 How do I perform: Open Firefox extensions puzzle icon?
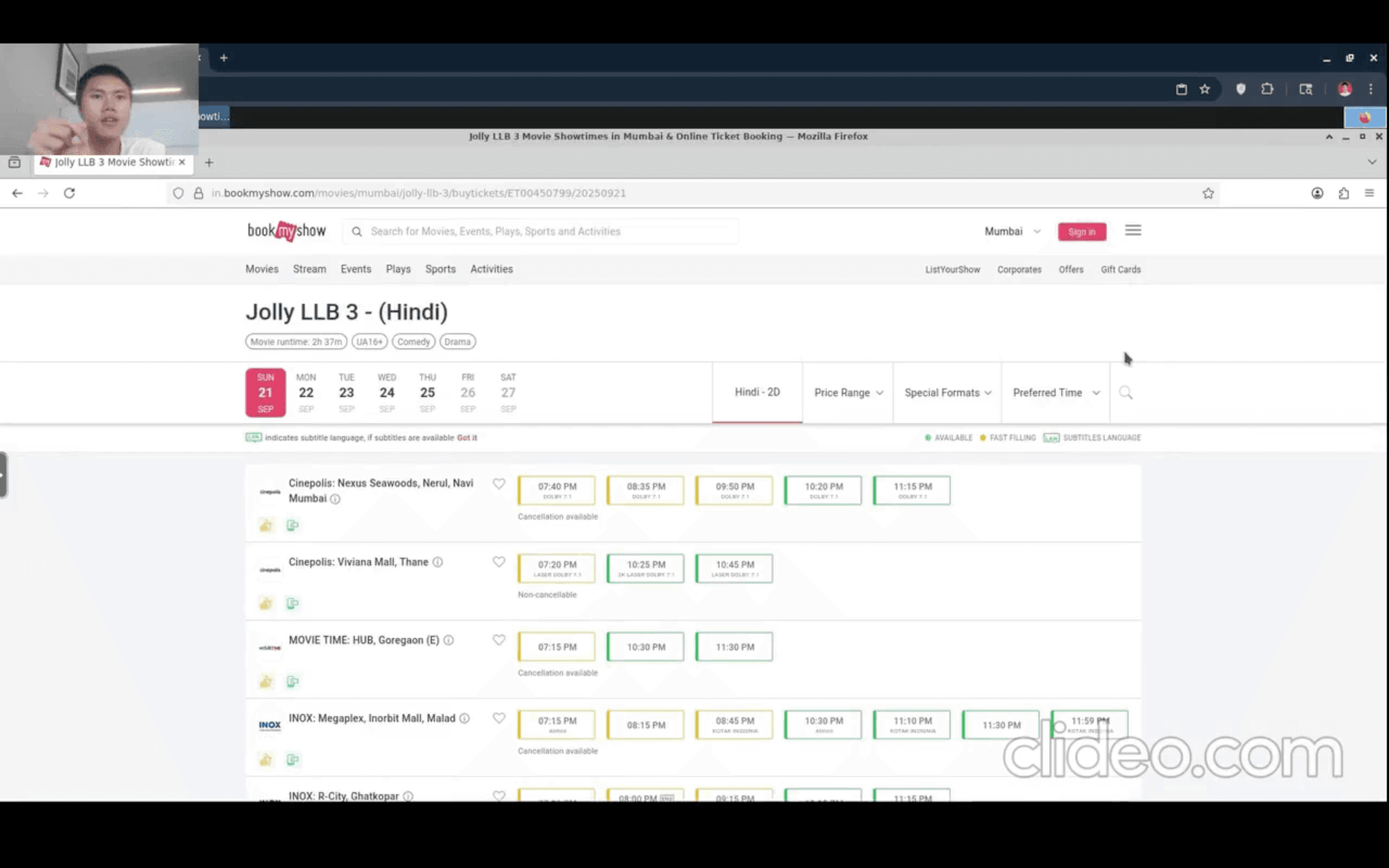(x=1344, y=193)
